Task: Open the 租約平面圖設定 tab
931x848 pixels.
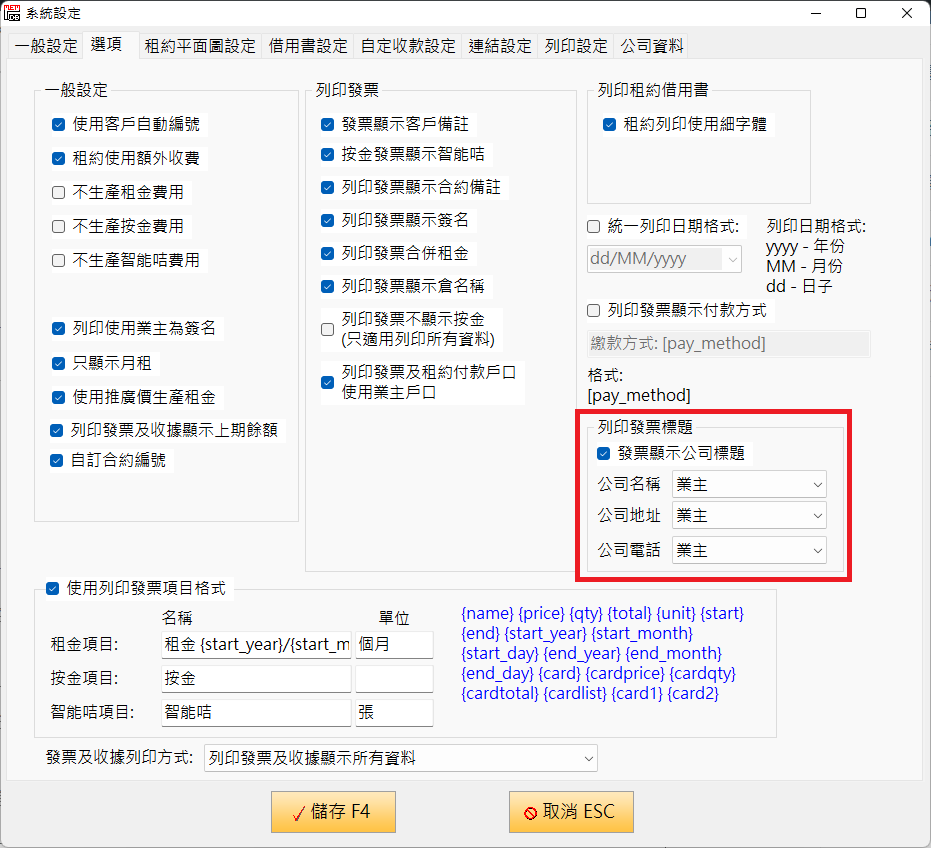Action: [200, 46]
